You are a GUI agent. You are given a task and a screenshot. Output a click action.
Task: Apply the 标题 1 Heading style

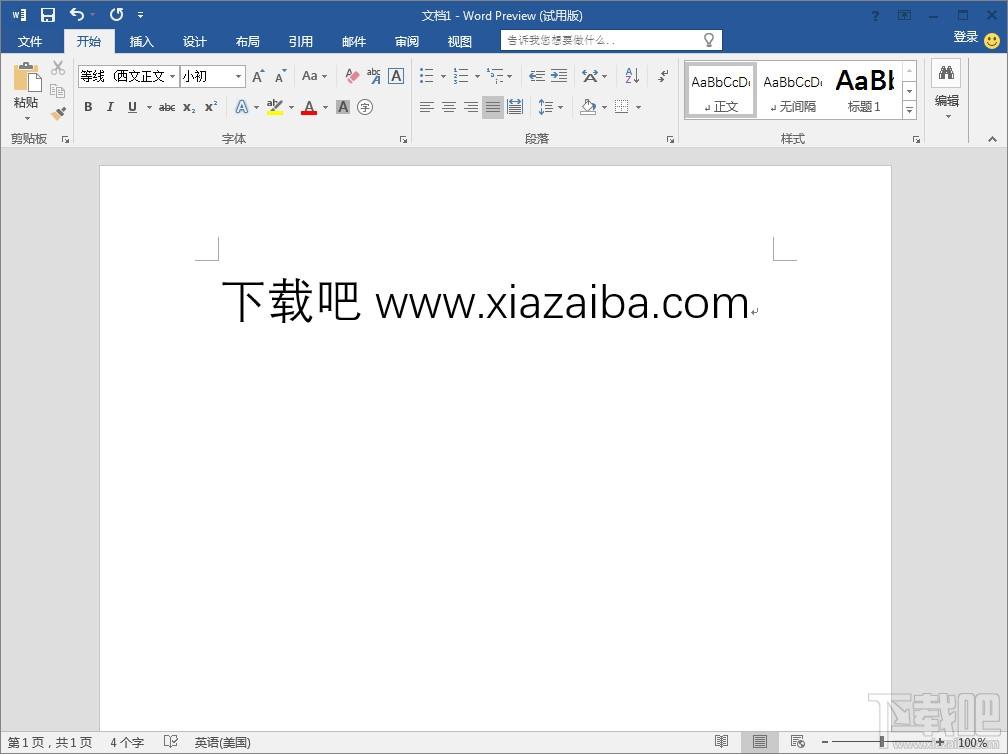[x=865, y=91]
